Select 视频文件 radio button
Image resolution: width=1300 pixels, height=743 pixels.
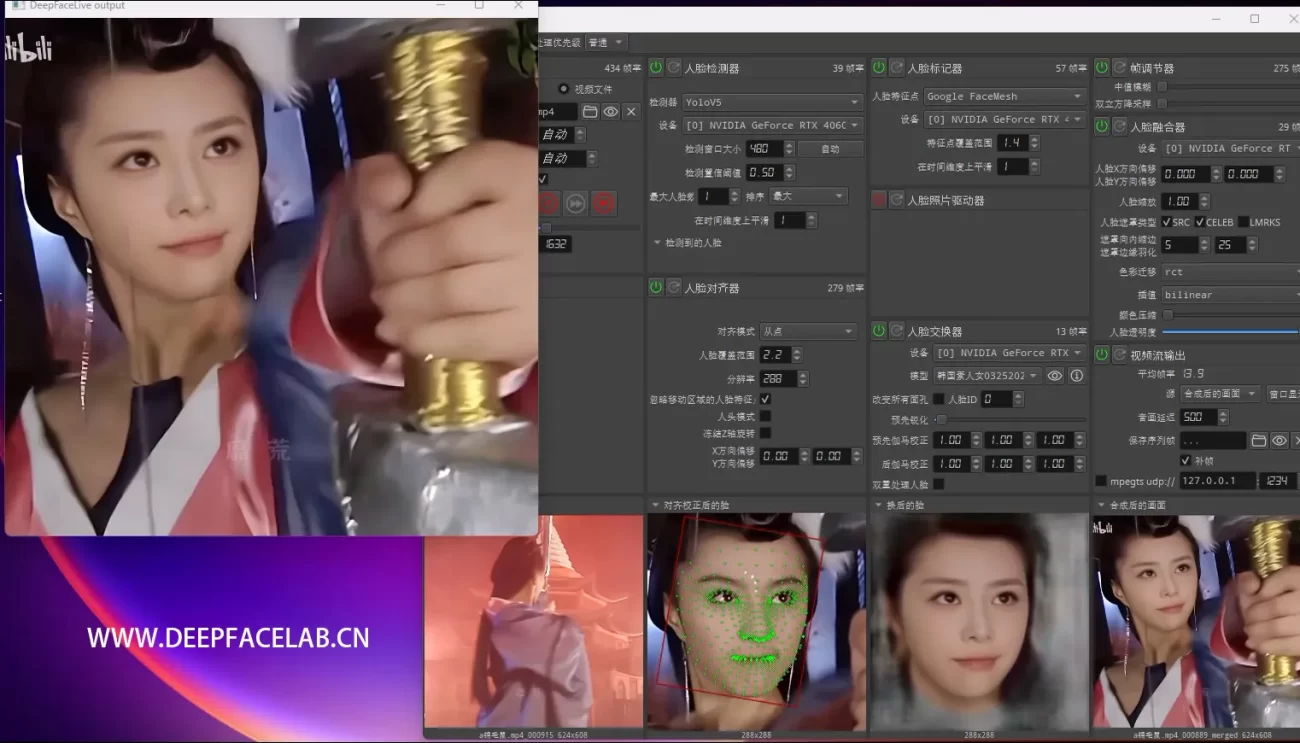click(564, 89)
